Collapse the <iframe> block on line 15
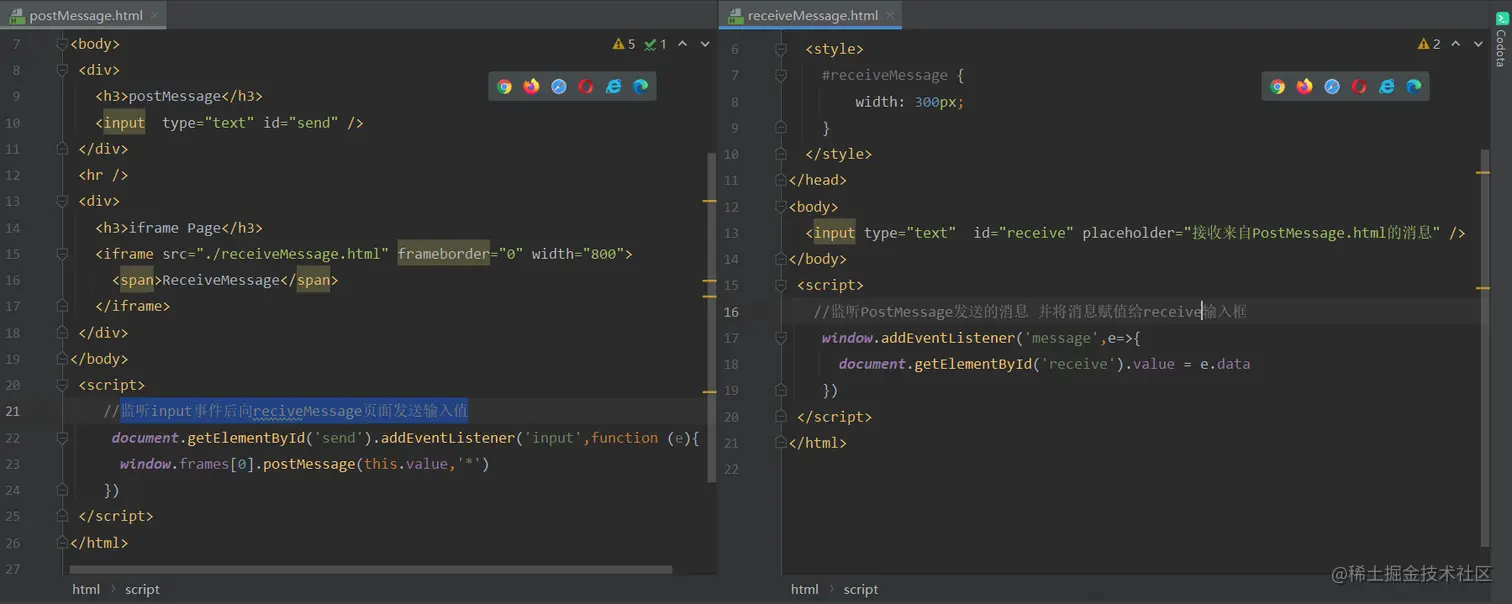Image resolution: width=1512 pixels, height=604 pixels. pos(62,254)
